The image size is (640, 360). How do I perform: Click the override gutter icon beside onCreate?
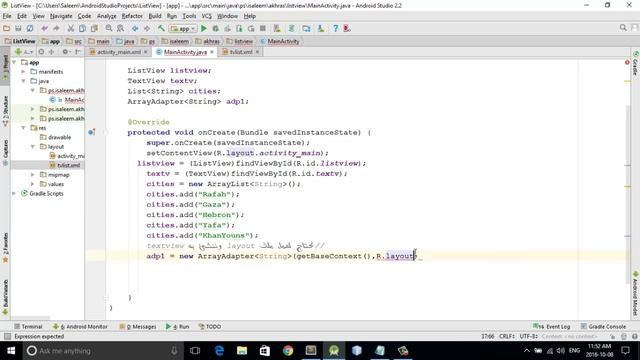(91, 132)
